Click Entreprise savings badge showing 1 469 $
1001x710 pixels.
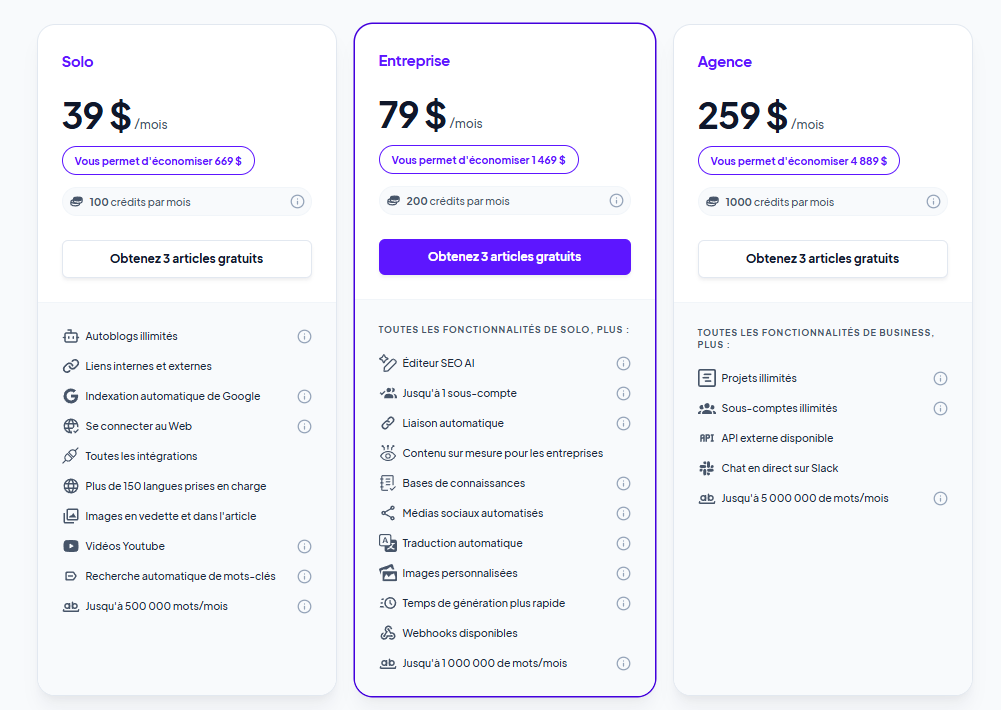[479, 160]
